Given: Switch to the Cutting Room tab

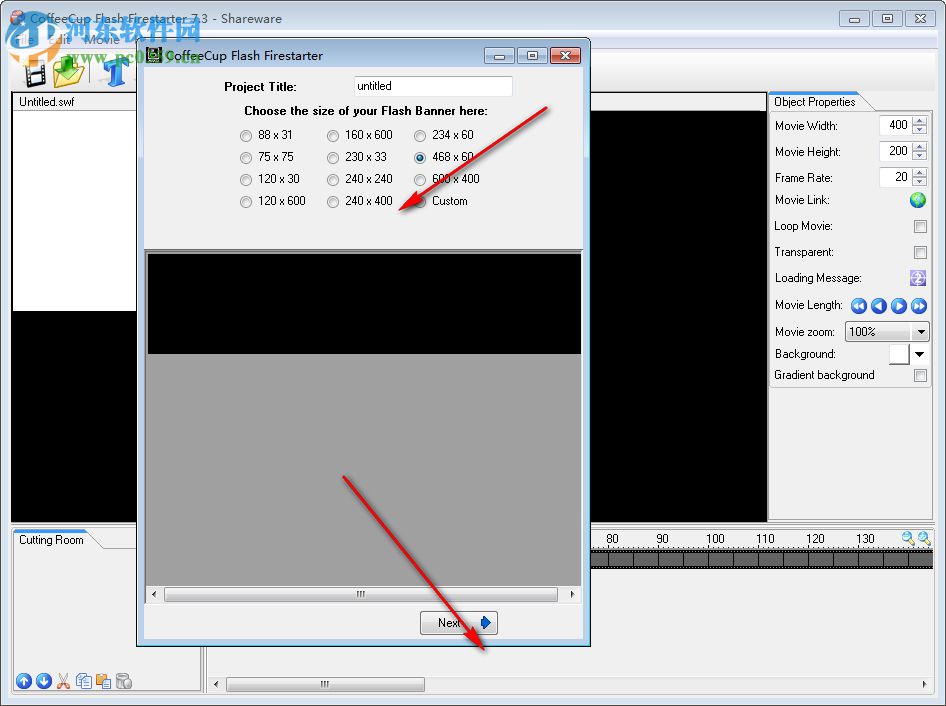Looking at the screenshot, I should coord(51,540).
